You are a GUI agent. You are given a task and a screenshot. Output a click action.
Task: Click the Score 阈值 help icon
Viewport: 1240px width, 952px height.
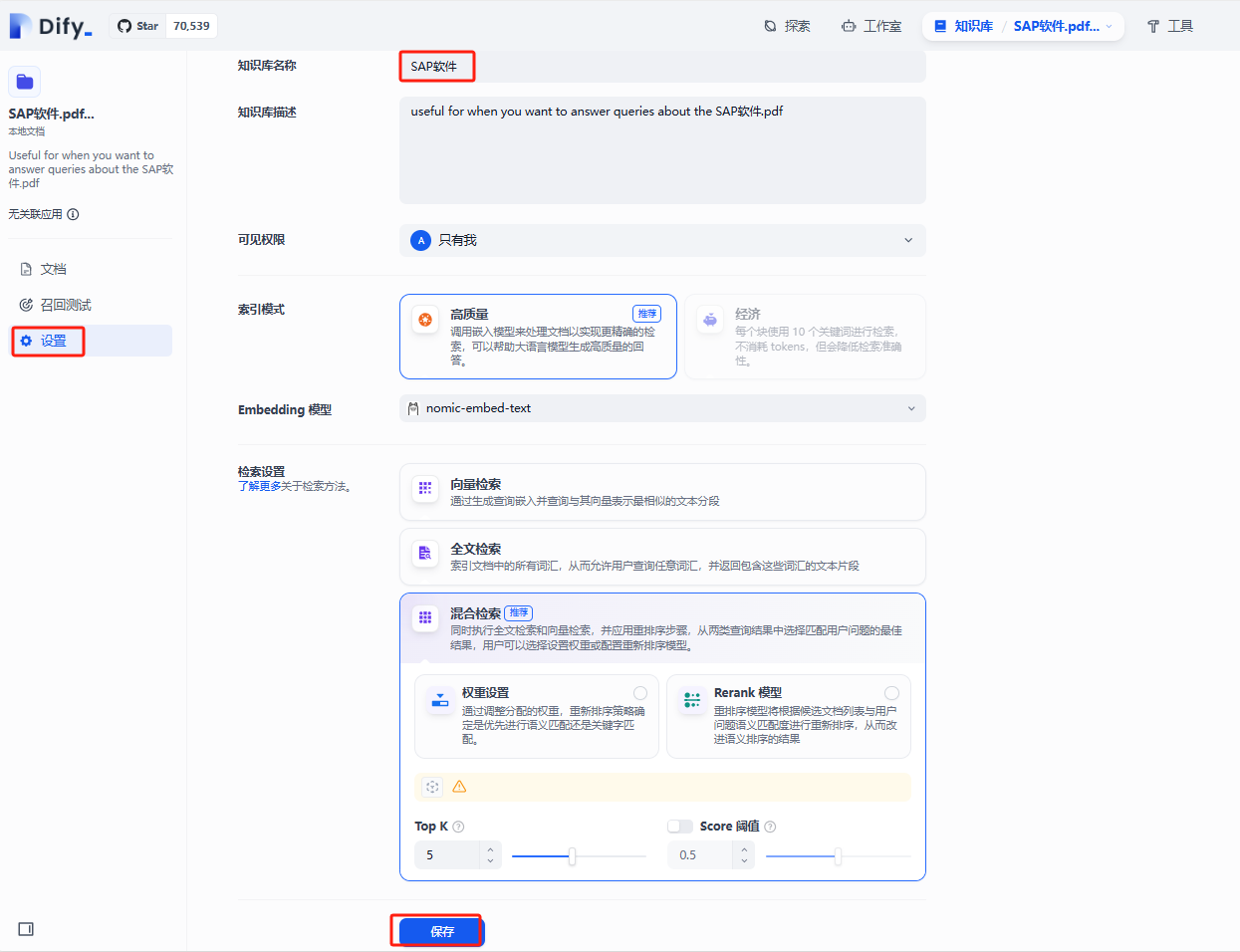pos(770,827)
